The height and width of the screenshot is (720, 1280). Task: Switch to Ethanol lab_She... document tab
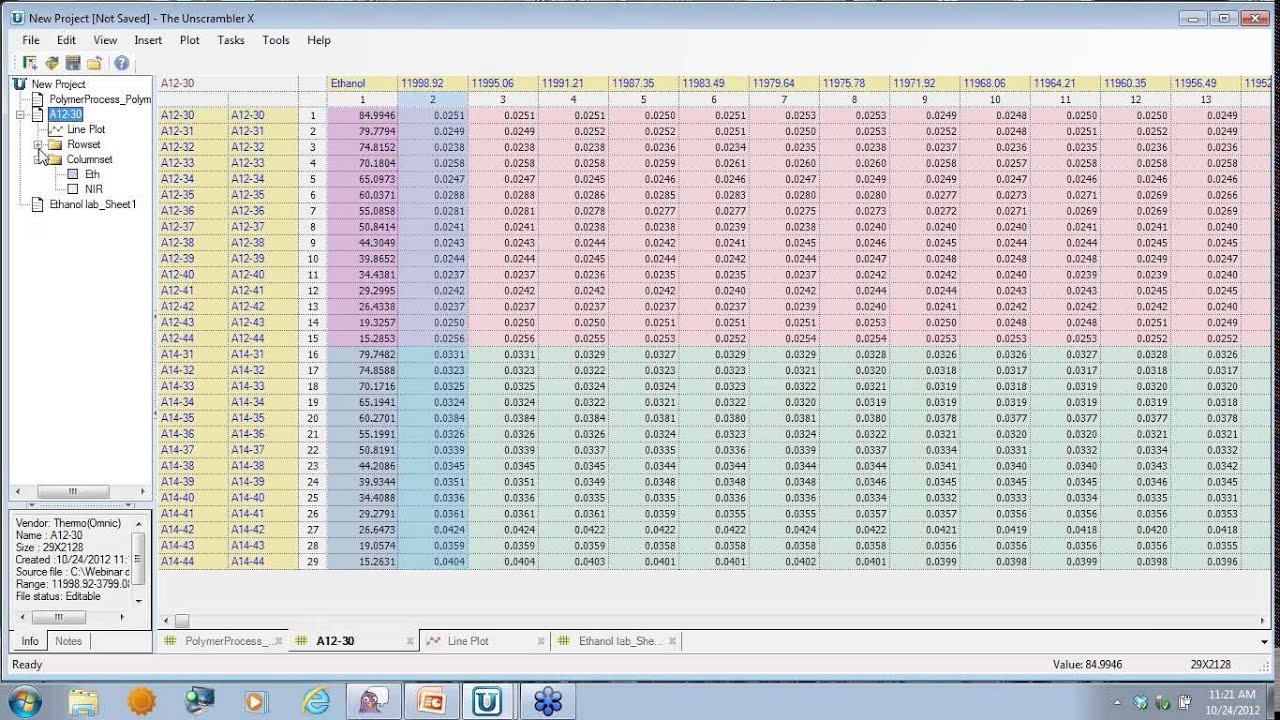click(620, 641)
